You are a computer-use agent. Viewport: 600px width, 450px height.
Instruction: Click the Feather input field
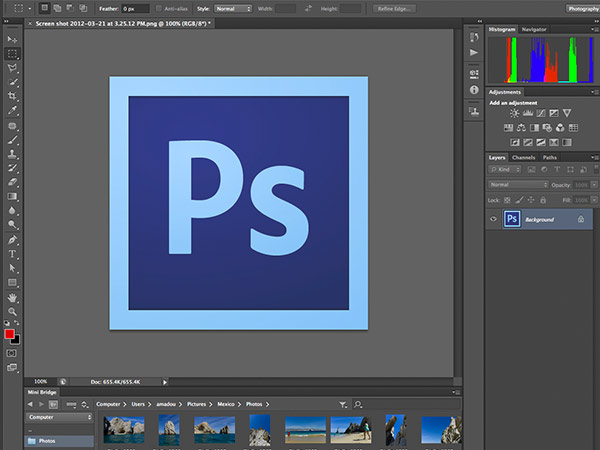[x=134, y=8]
